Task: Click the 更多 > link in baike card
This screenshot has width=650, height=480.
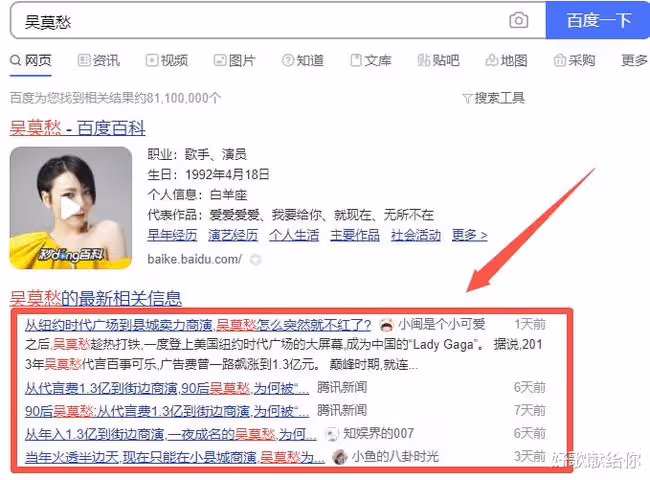Action: 469,235
